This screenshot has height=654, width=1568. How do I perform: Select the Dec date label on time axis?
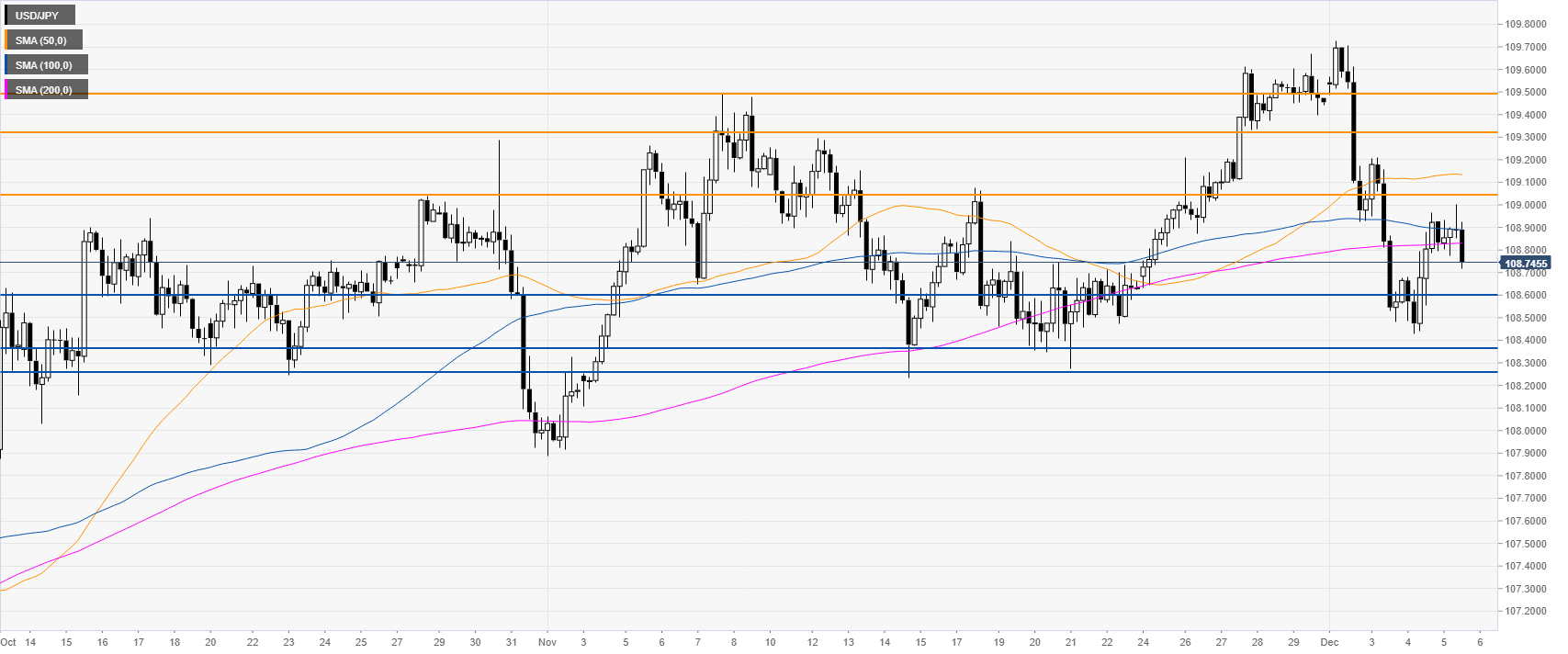pyautogui.click(x=1329, y=642)
